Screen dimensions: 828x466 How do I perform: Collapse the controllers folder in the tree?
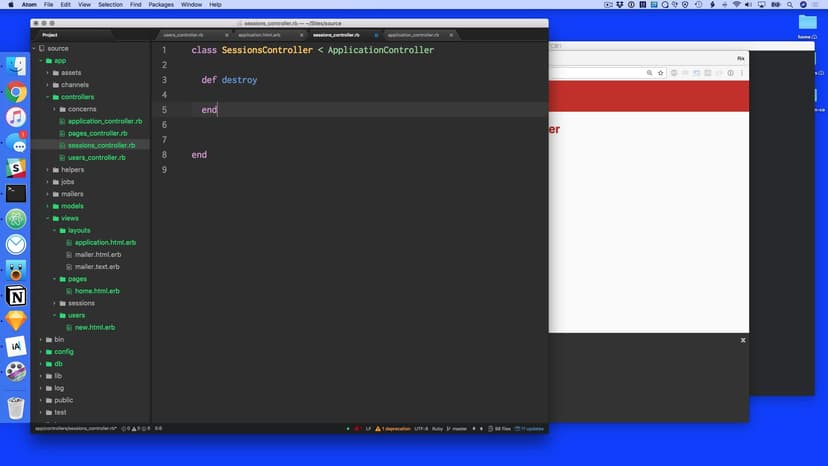pos(47,97)
